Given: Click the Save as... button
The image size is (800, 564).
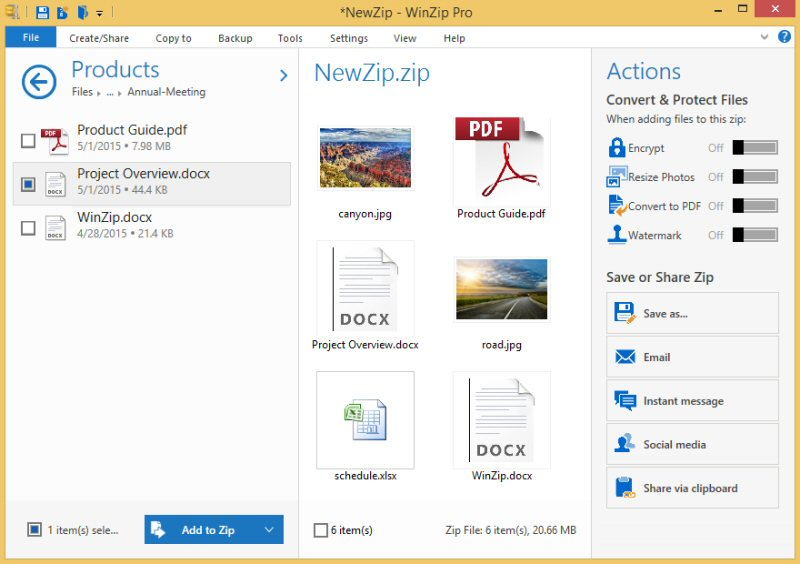Looking at the screenshot, I should (692, 313).
